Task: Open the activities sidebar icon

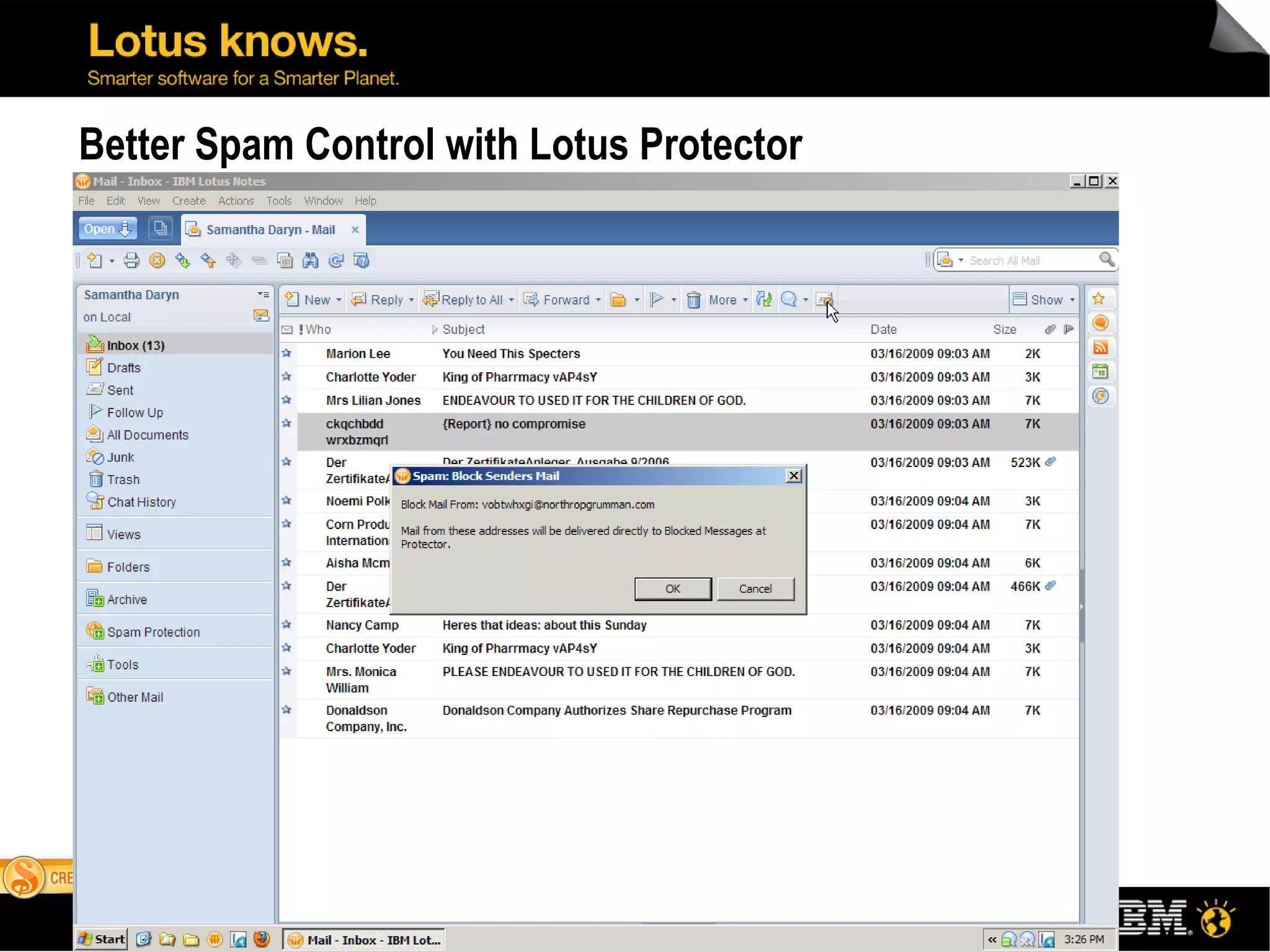Action: click(1101, 396)
